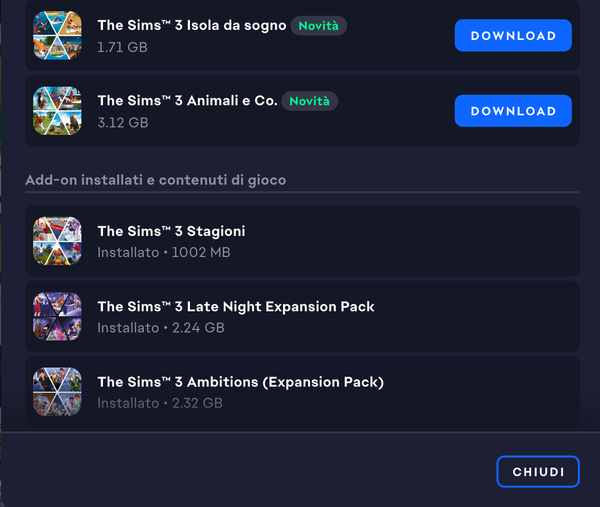Click the Stagioni expansion icon
The width and height of the screenshot is (600, 507).
click(x=57, y=241)
